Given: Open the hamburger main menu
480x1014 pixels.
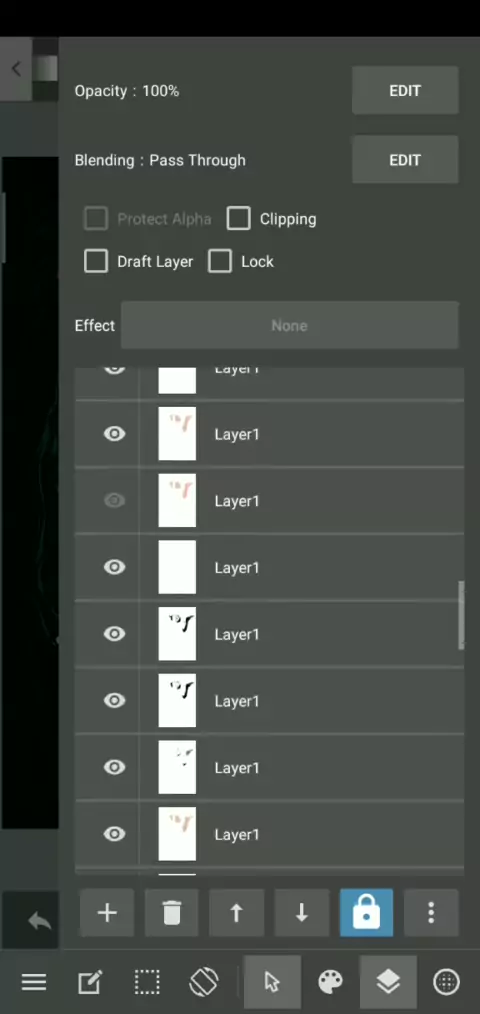Looking at the screenshot, I should tap(34, 982).
